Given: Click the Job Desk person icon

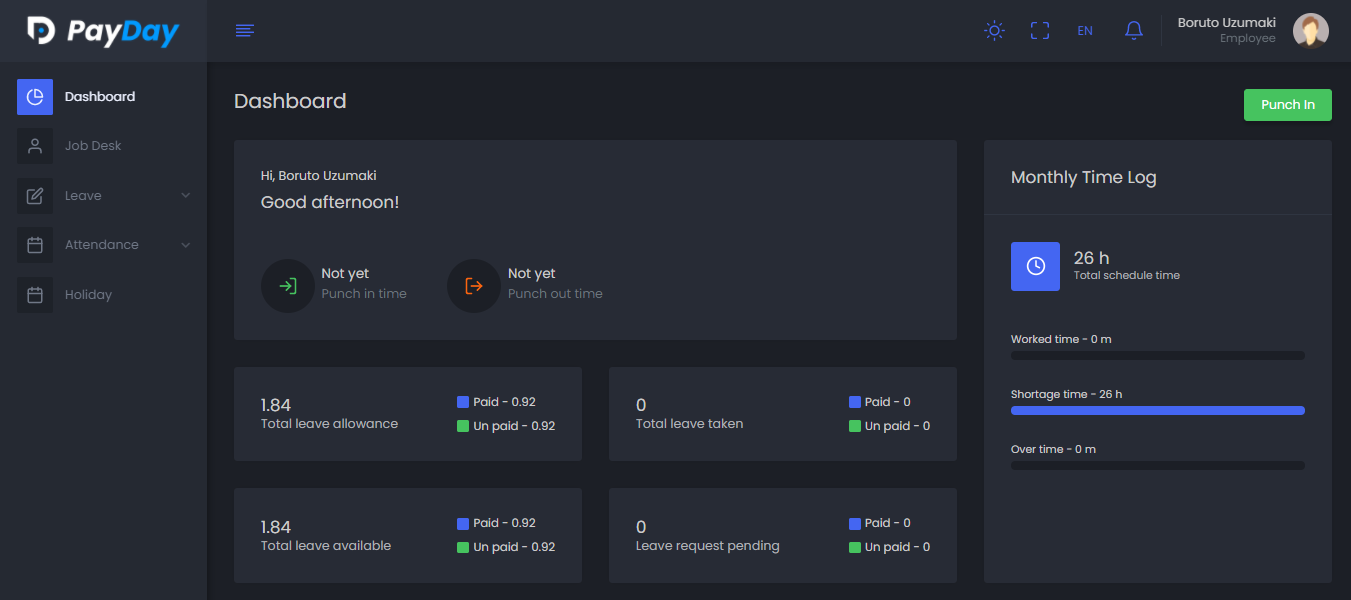Looking at the screenshot, I should click(x=35, y=146).
